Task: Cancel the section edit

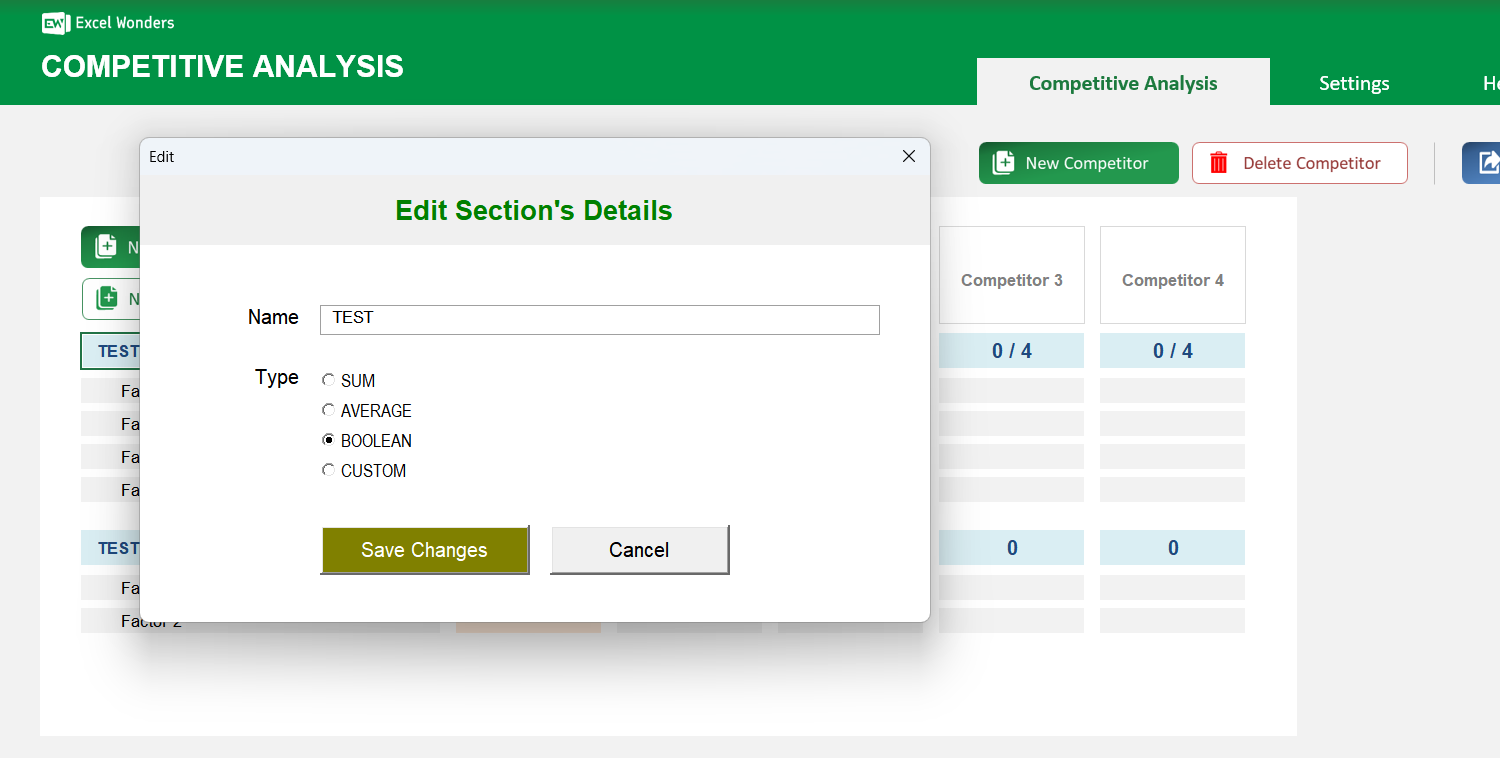Action: pyautogui.click(x=639, y=549)
